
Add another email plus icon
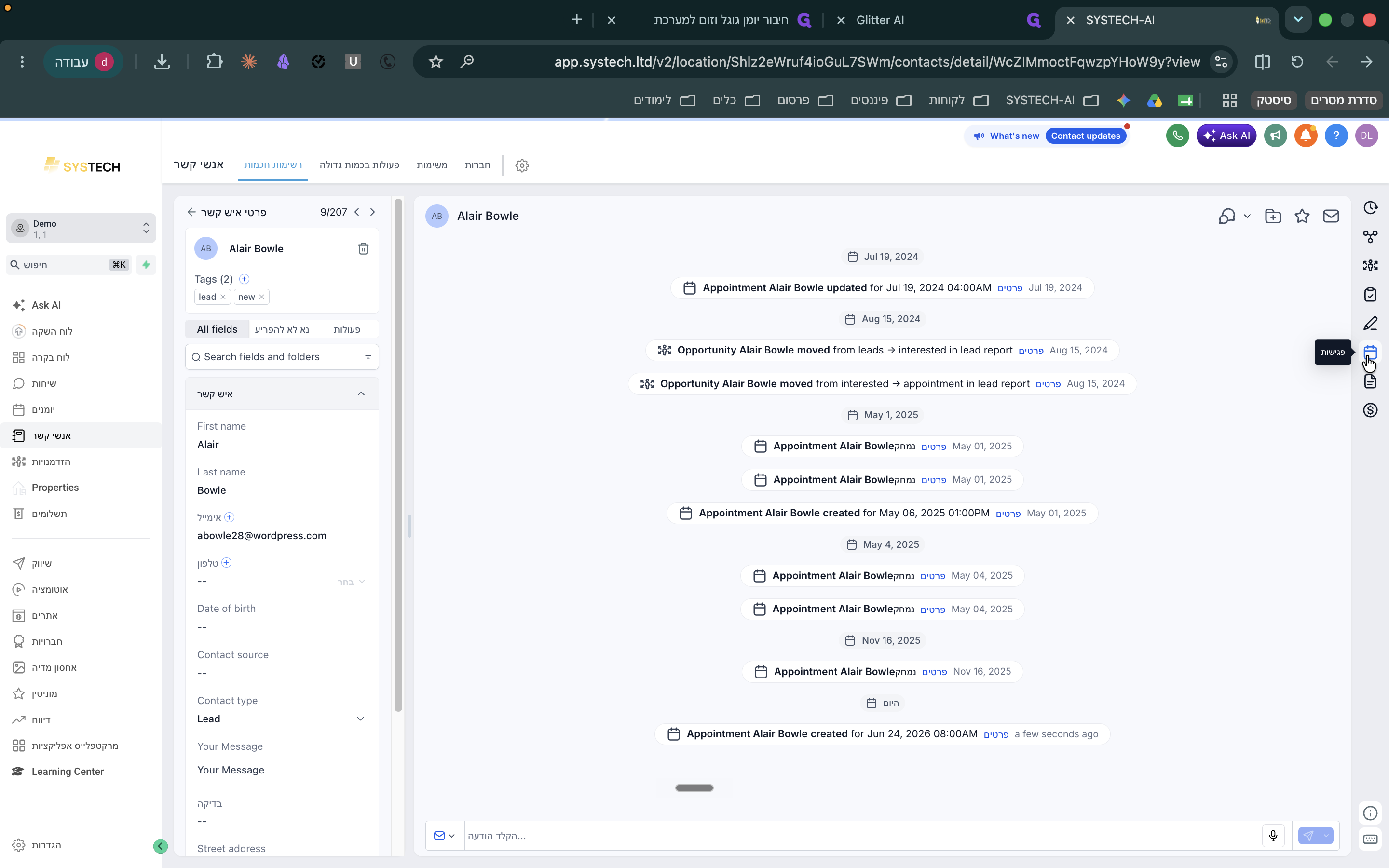[x=229, y=517]
